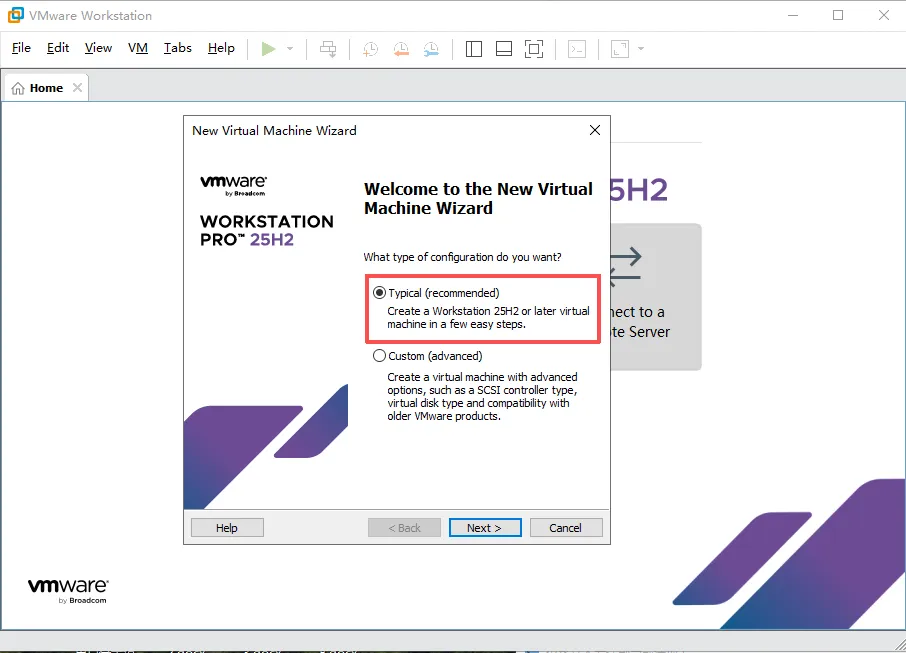Screen dimensions: 906x653
Task: Click the Cancel button in the wizard
Action: (566, 528)
